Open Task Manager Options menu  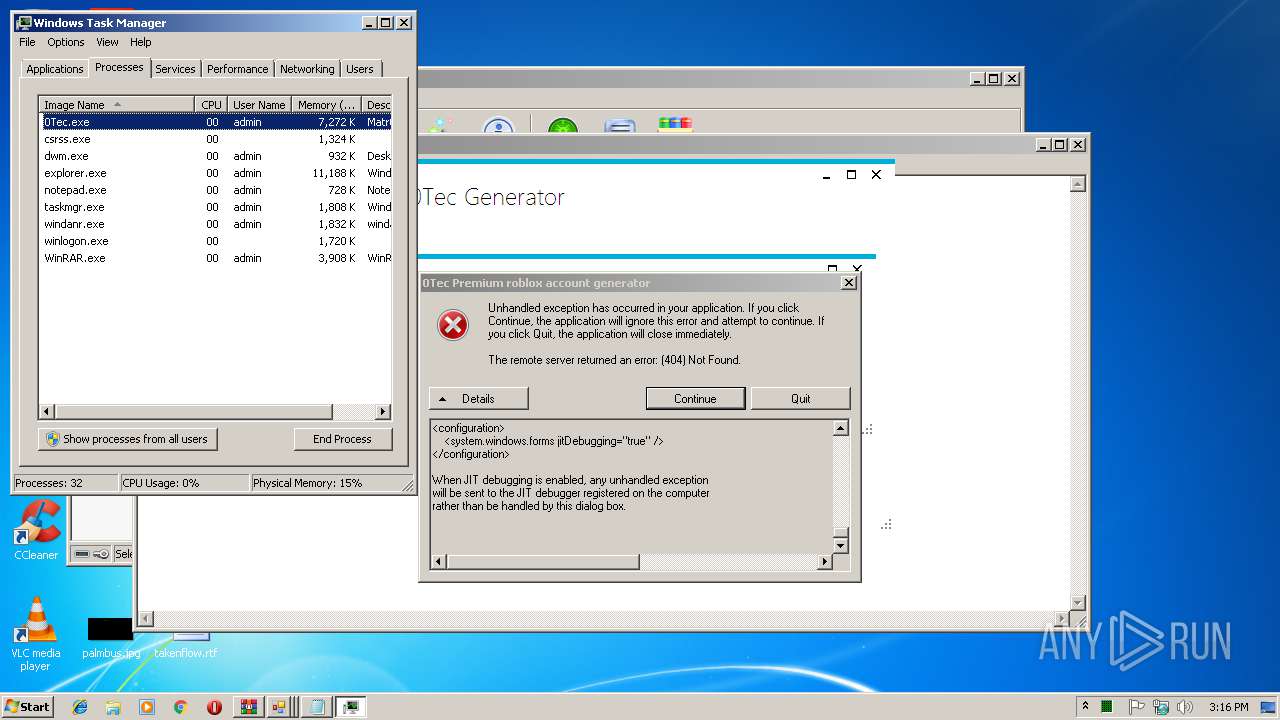66,42
